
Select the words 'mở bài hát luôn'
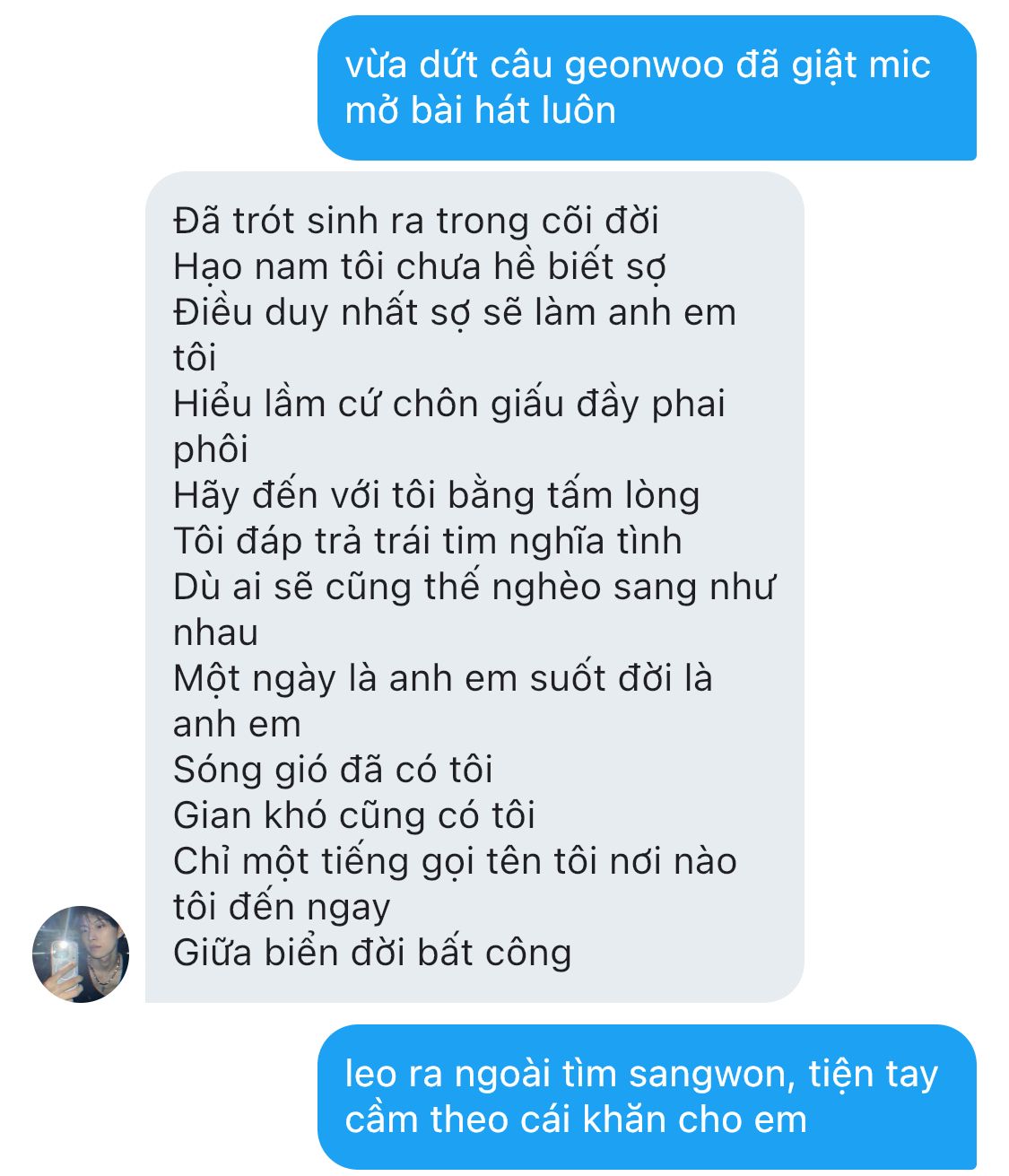click(x=481, y=110)
